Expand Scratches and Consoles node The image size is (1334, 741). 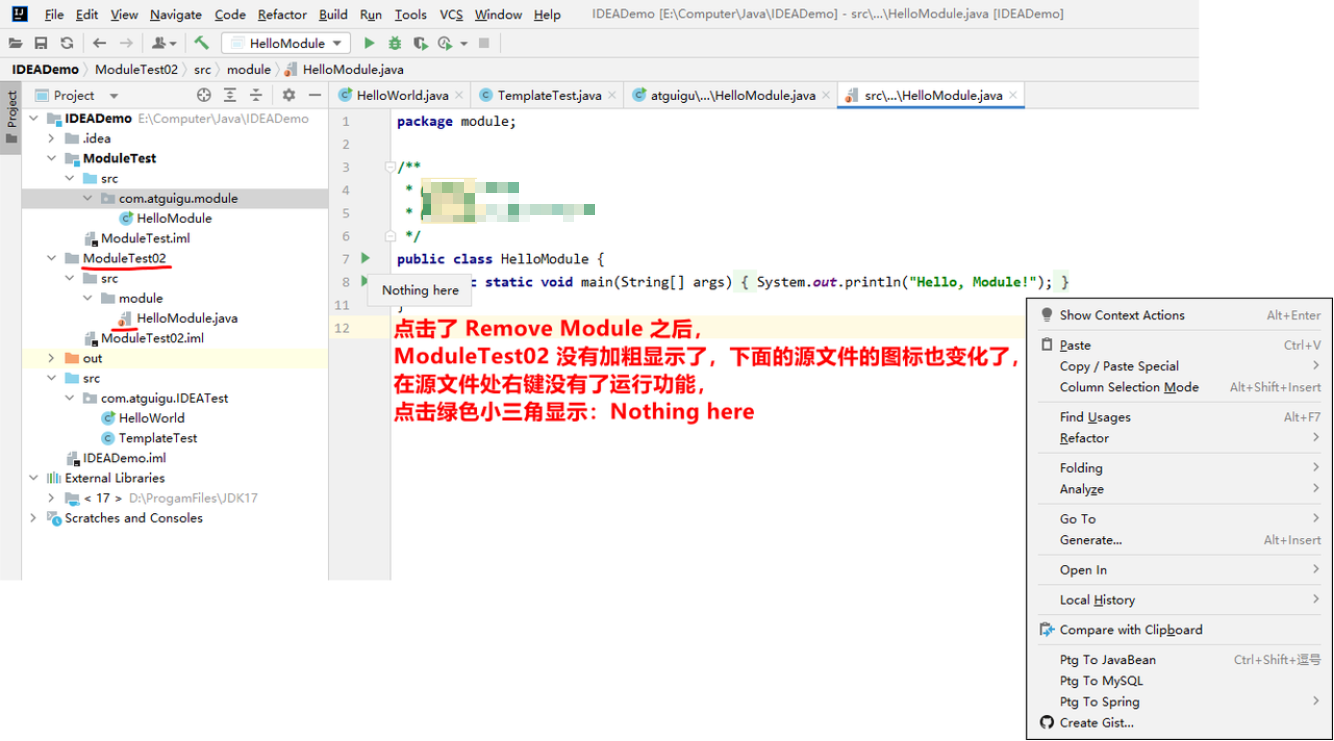[33, 518]
